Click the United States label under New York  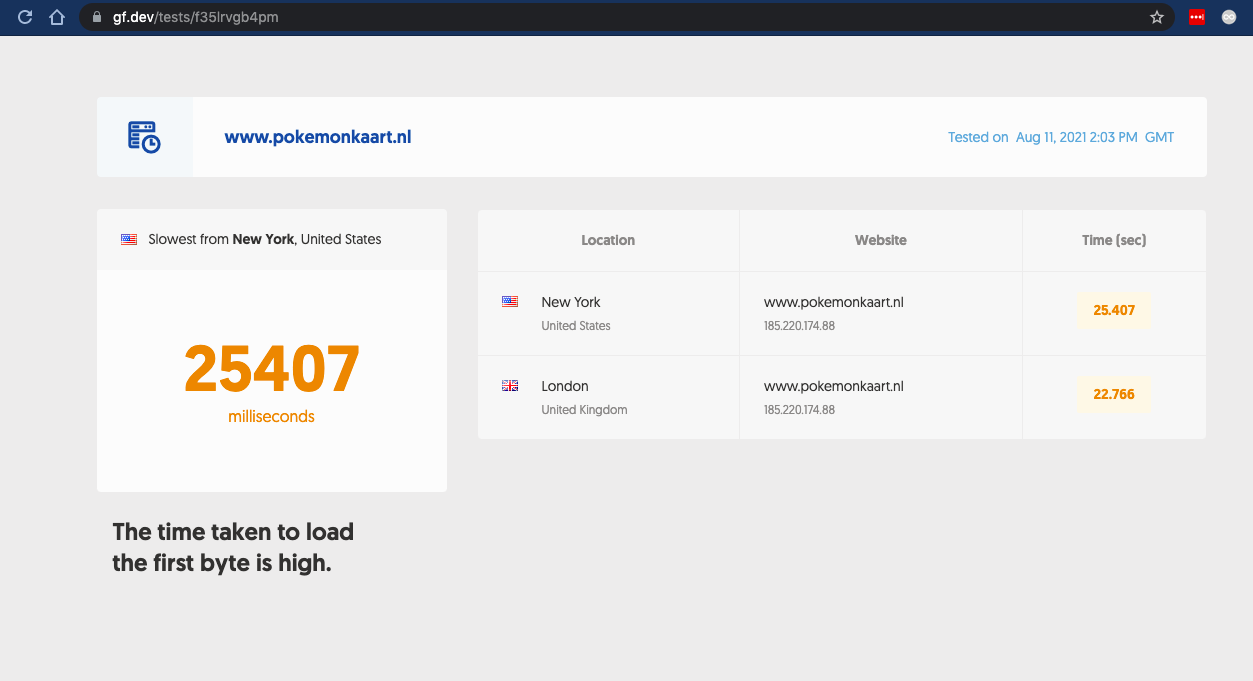(x=576, y=326)
